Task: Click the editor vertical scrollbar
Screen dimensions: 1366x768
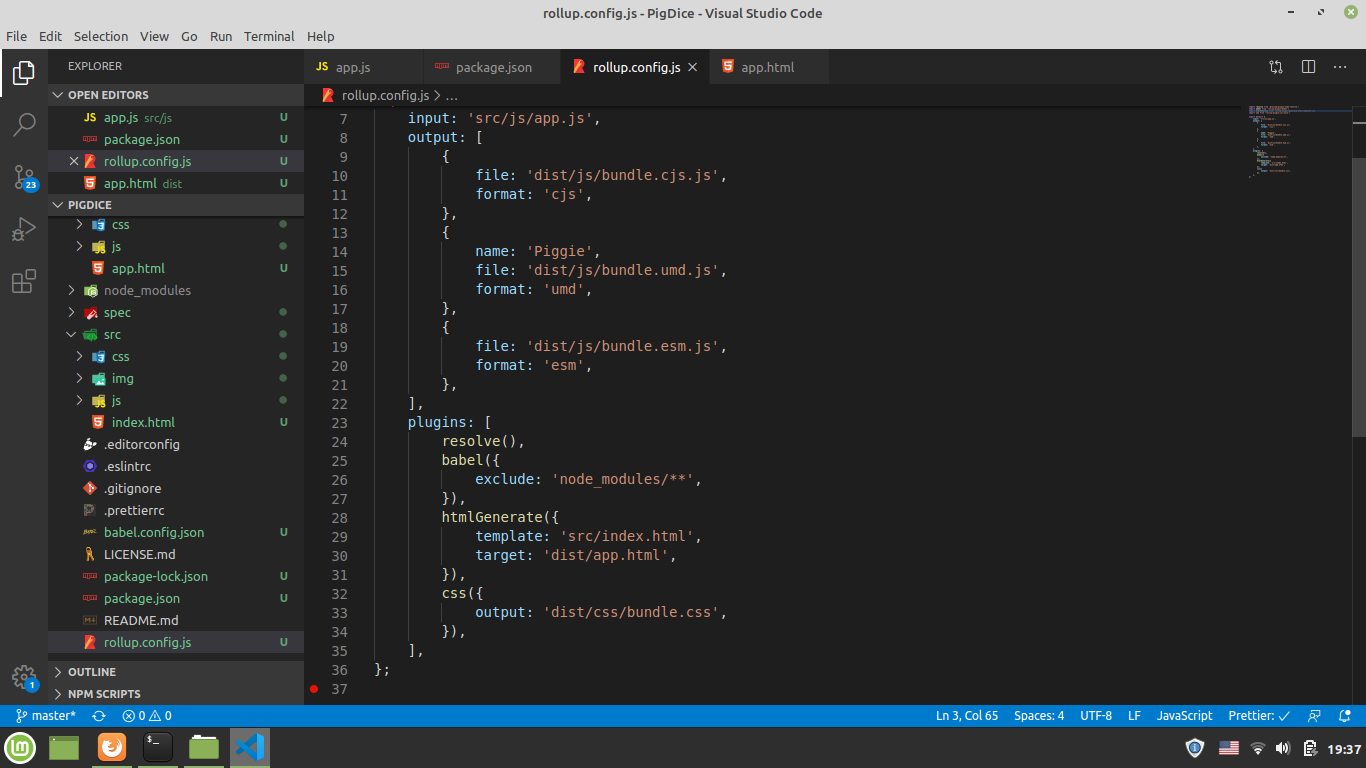Action: tap(1359, 297)
